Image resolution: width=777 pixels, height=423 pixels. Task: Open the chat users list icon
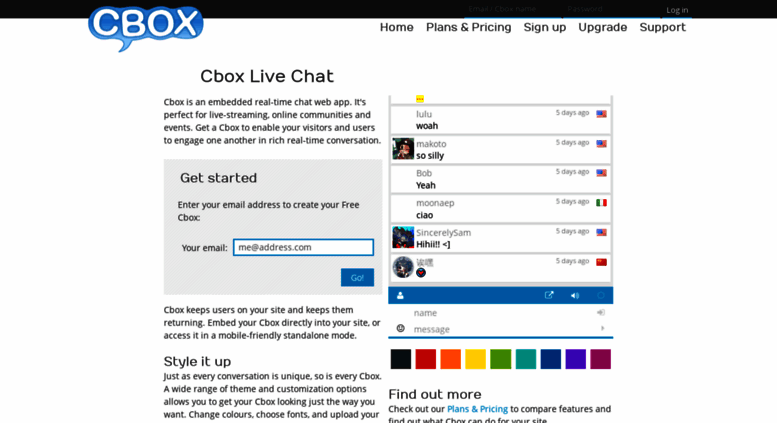(400, 296)
